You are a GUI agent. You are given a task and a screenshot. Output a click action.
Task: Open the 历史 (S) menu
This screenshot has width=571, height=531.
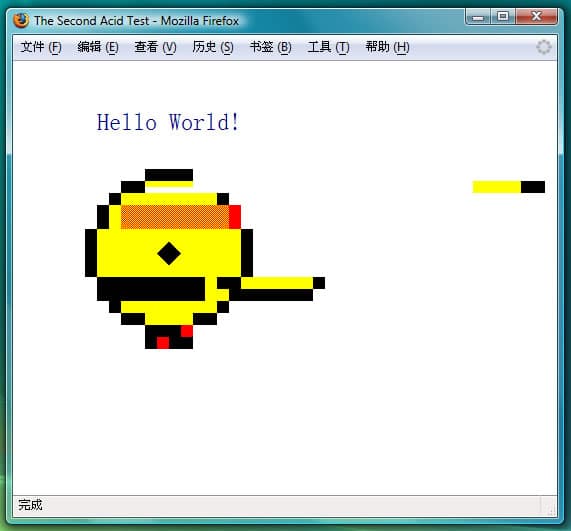pyautogui.click(x=213, y=47)
